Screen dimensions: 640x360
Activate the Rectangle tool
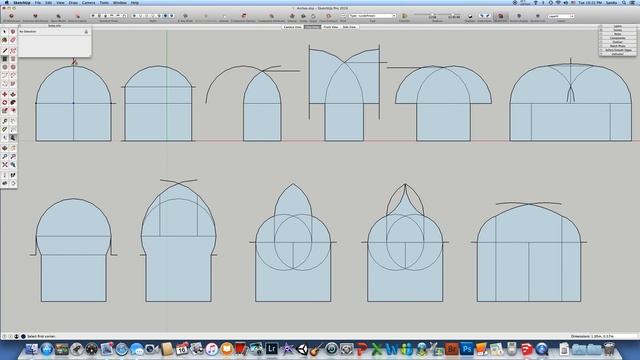pyautogui.click(x=4, y=59)
